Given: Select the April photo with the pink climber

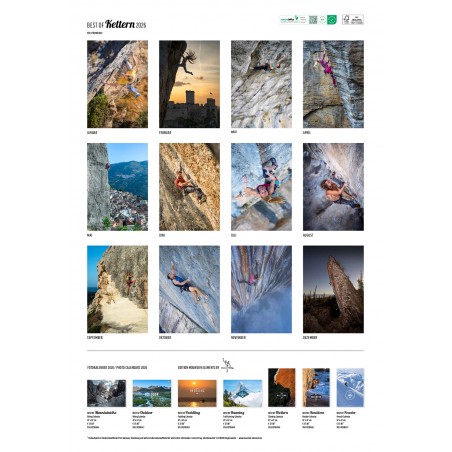Looking at the screenshot, I should coord(333,84).
